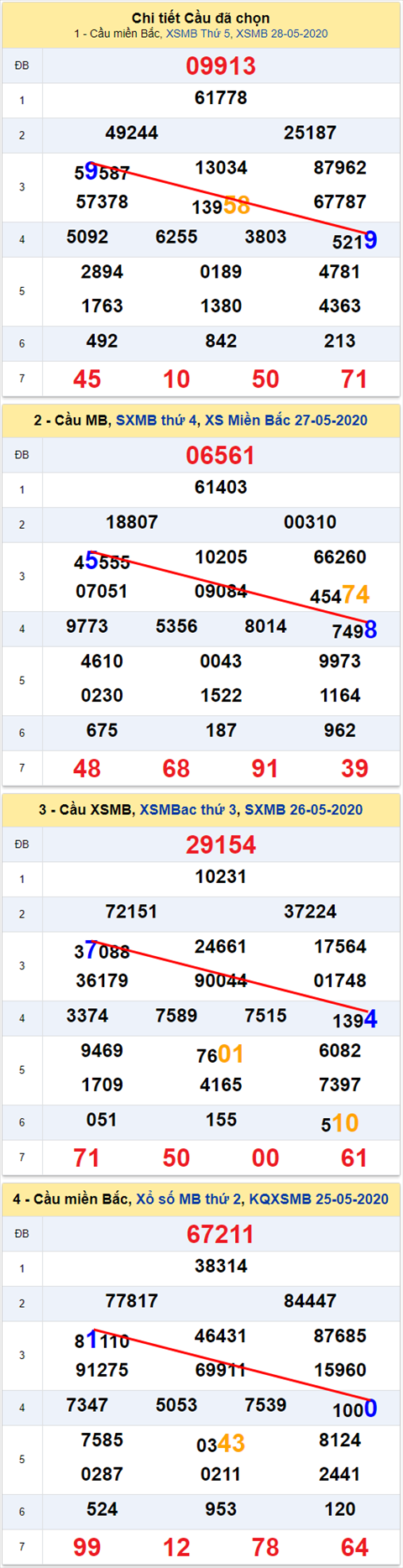Select fifth prize number 9469
The height and width of the screenshot is (1568, 403).
tap(102, 1051)
